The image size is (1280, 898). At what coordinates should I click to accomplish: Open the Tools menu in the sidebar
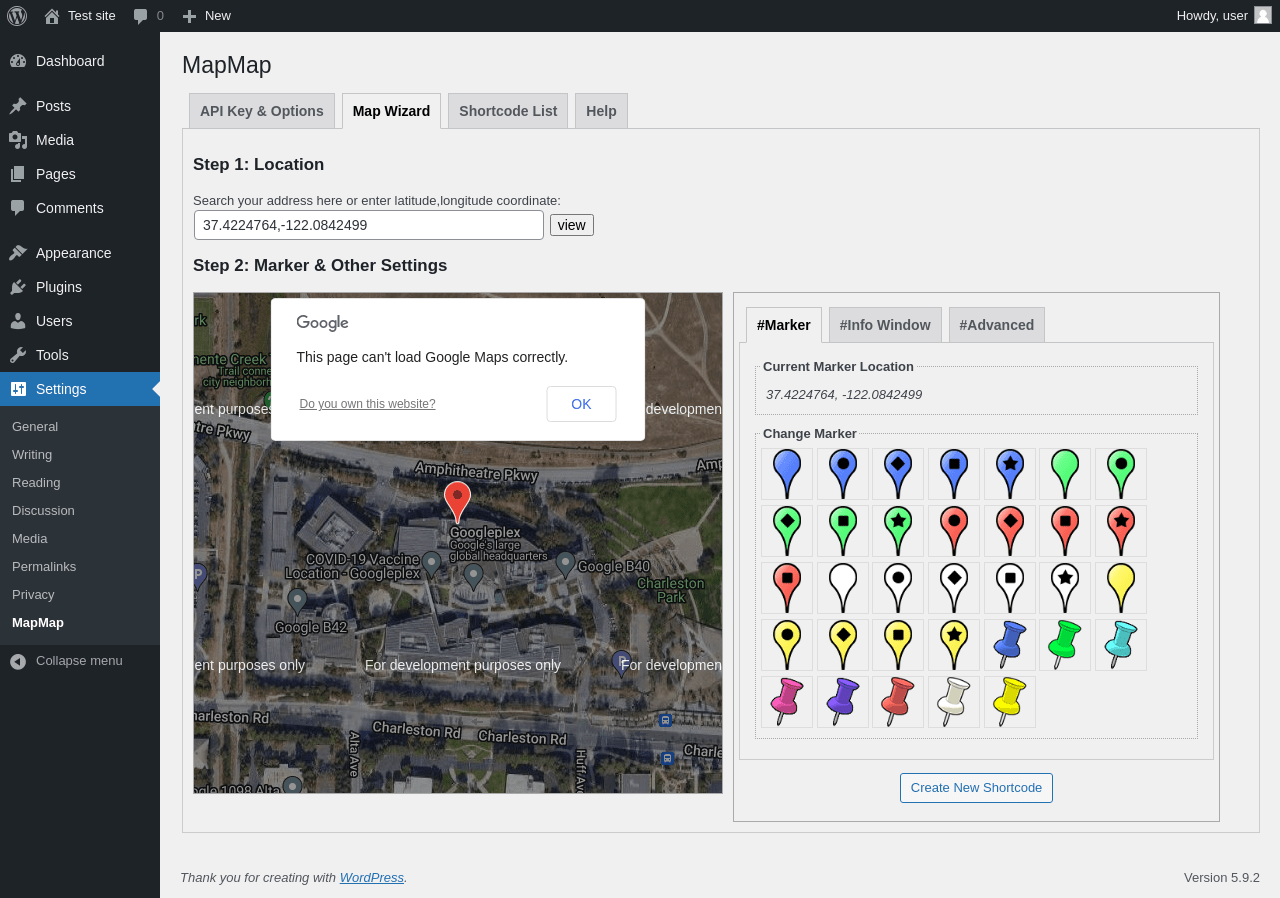tap(80, 355)
